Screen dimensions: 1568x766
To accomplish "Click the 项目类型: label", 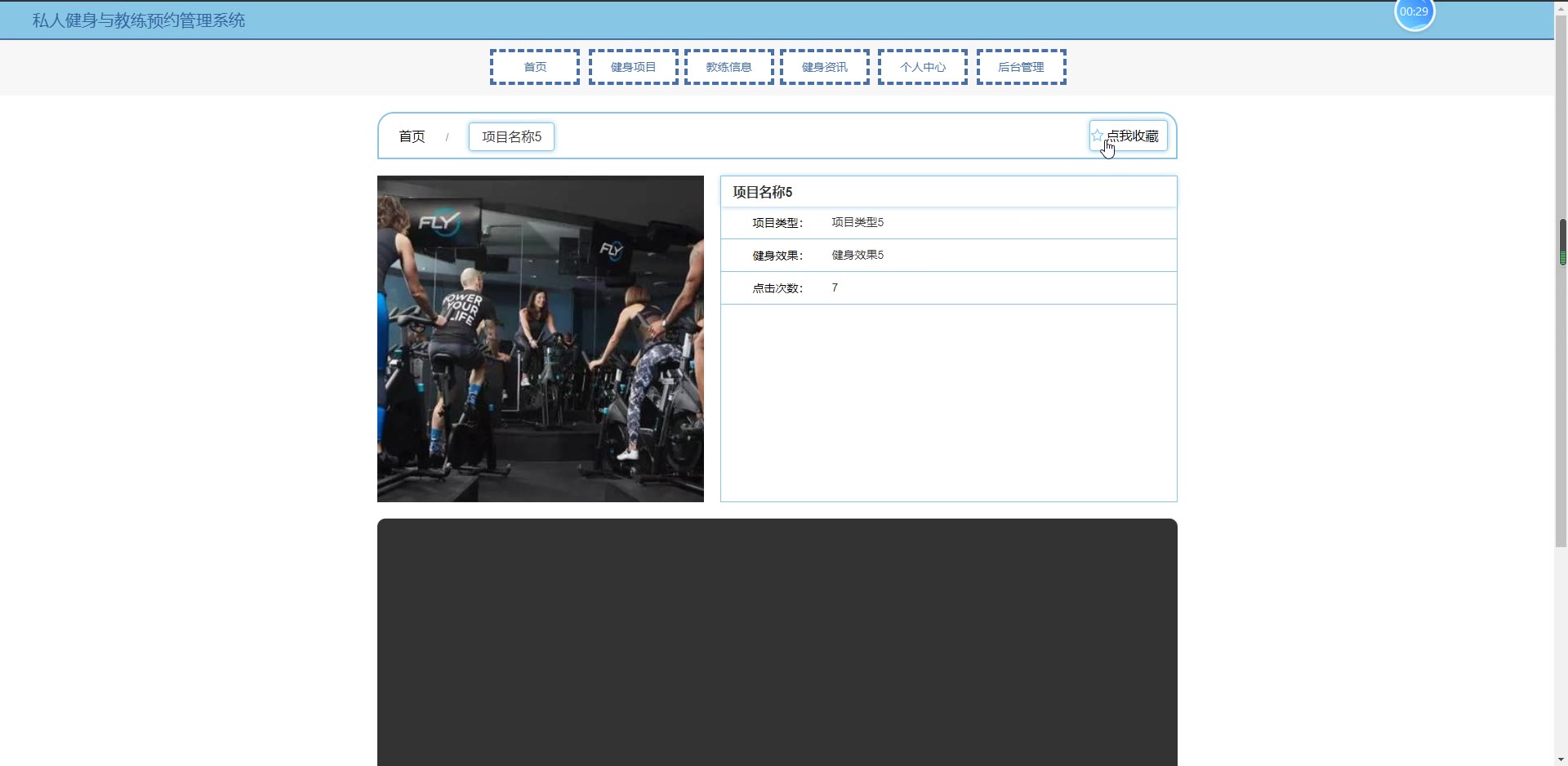I will tap(777, 223).
